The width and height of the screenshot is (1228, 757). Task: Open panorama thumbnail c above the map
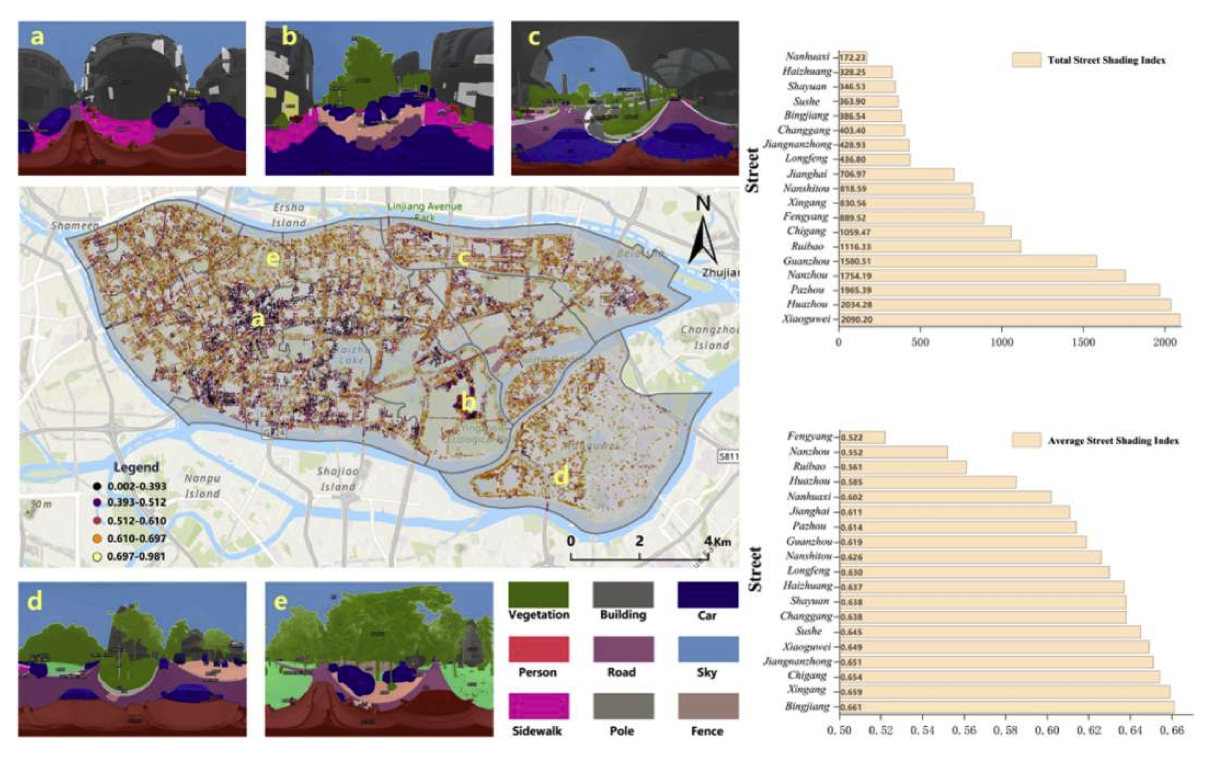tap(625, 97)
